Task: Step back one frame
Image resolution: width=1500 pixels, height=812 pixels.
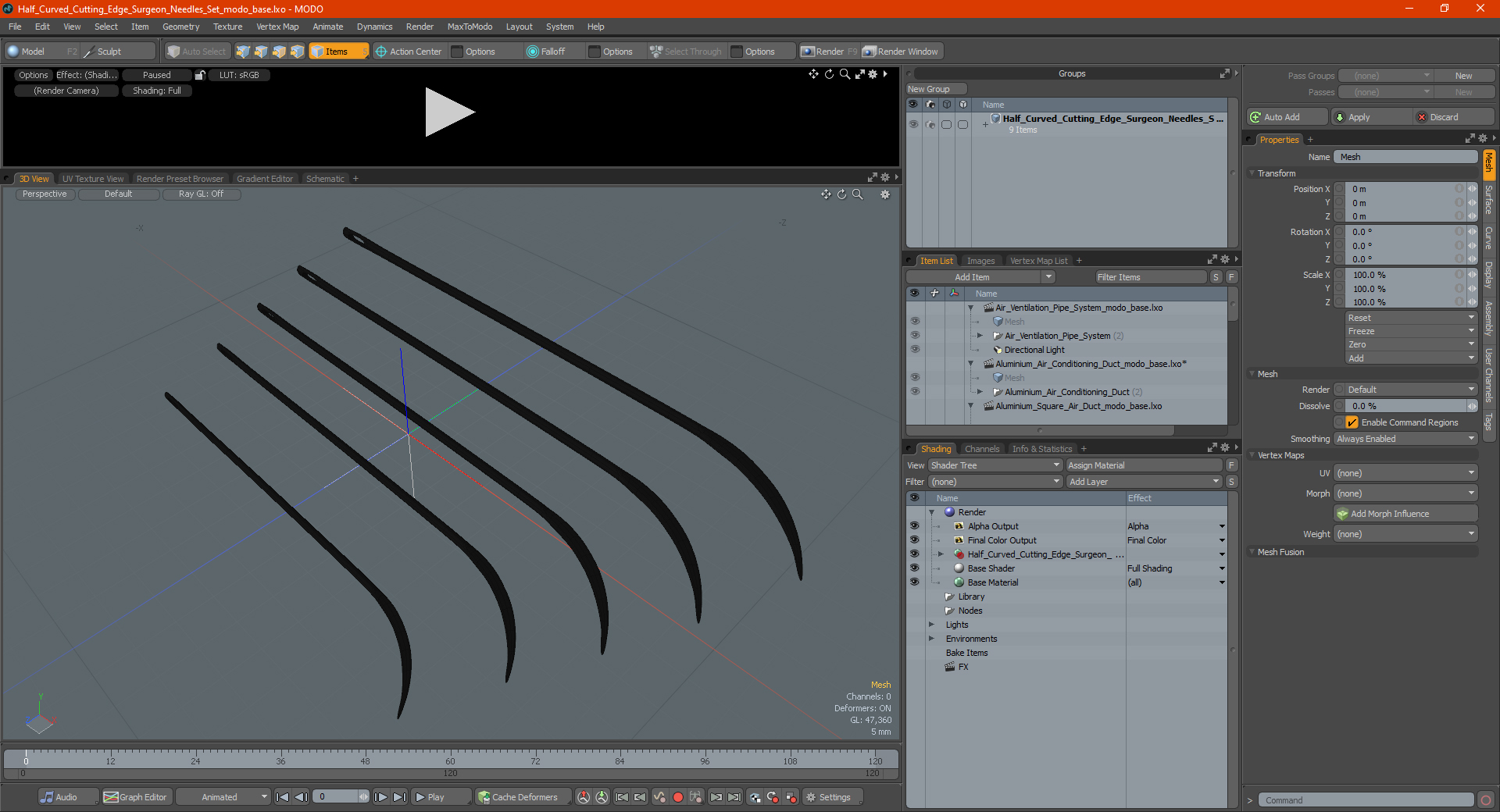Action: tap(302, 797)
